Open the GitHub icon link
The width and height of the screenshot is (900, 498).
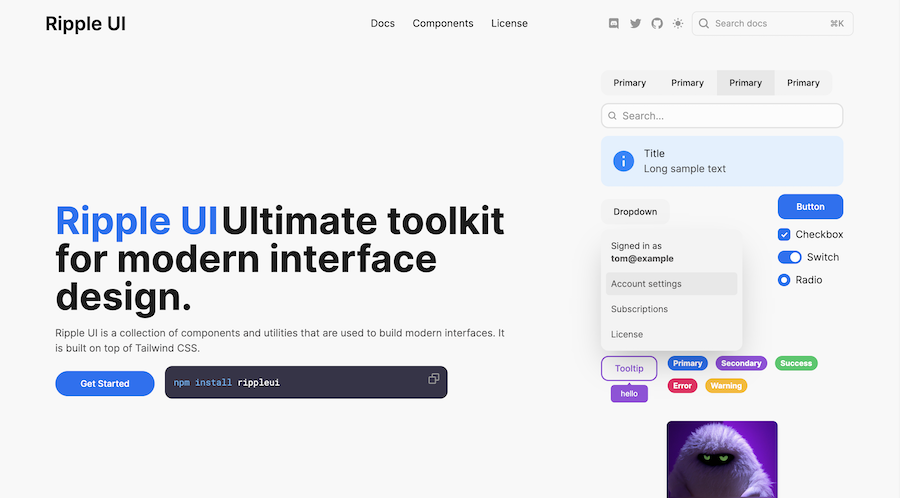(657, 24)
